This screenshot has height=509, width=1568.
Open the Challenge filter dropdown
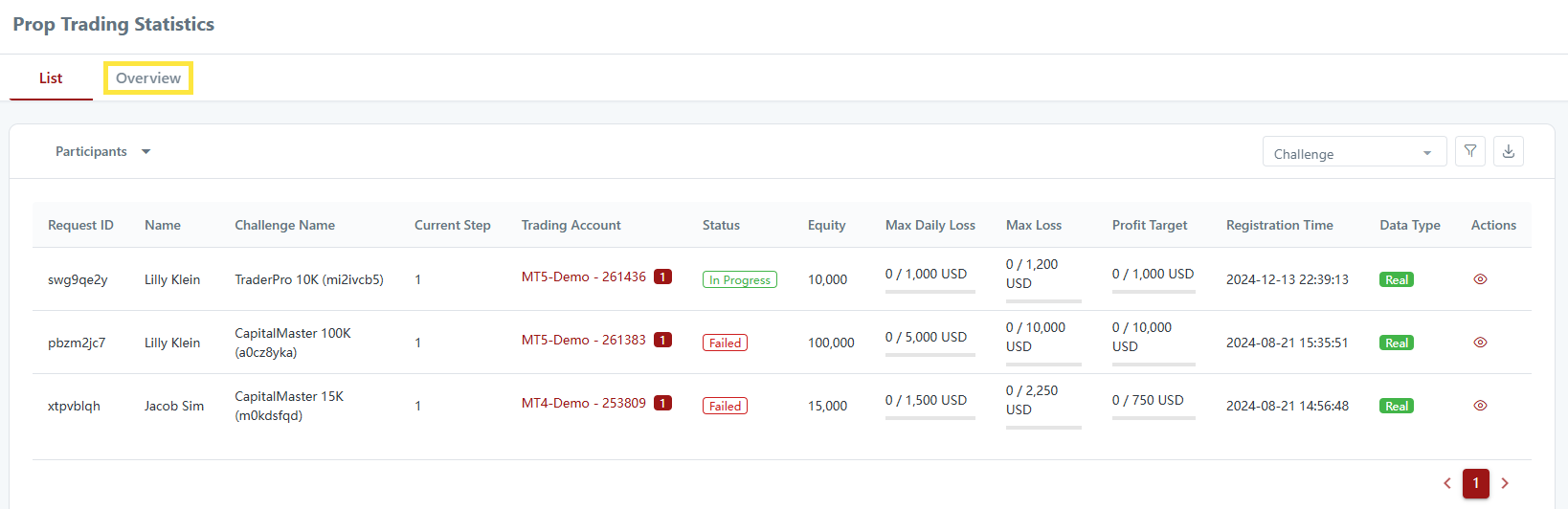(x=1353, y=153)
